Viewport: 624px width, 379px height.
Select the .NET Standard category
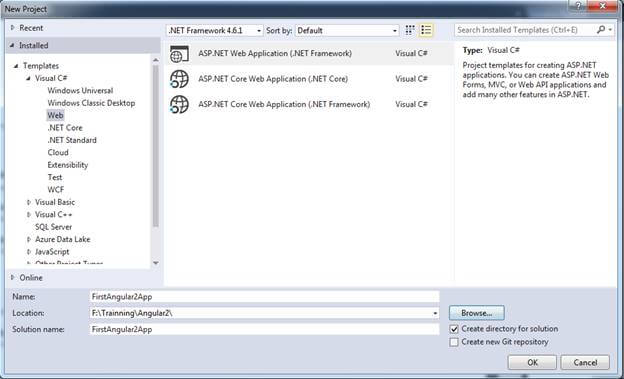pos(72,140)
